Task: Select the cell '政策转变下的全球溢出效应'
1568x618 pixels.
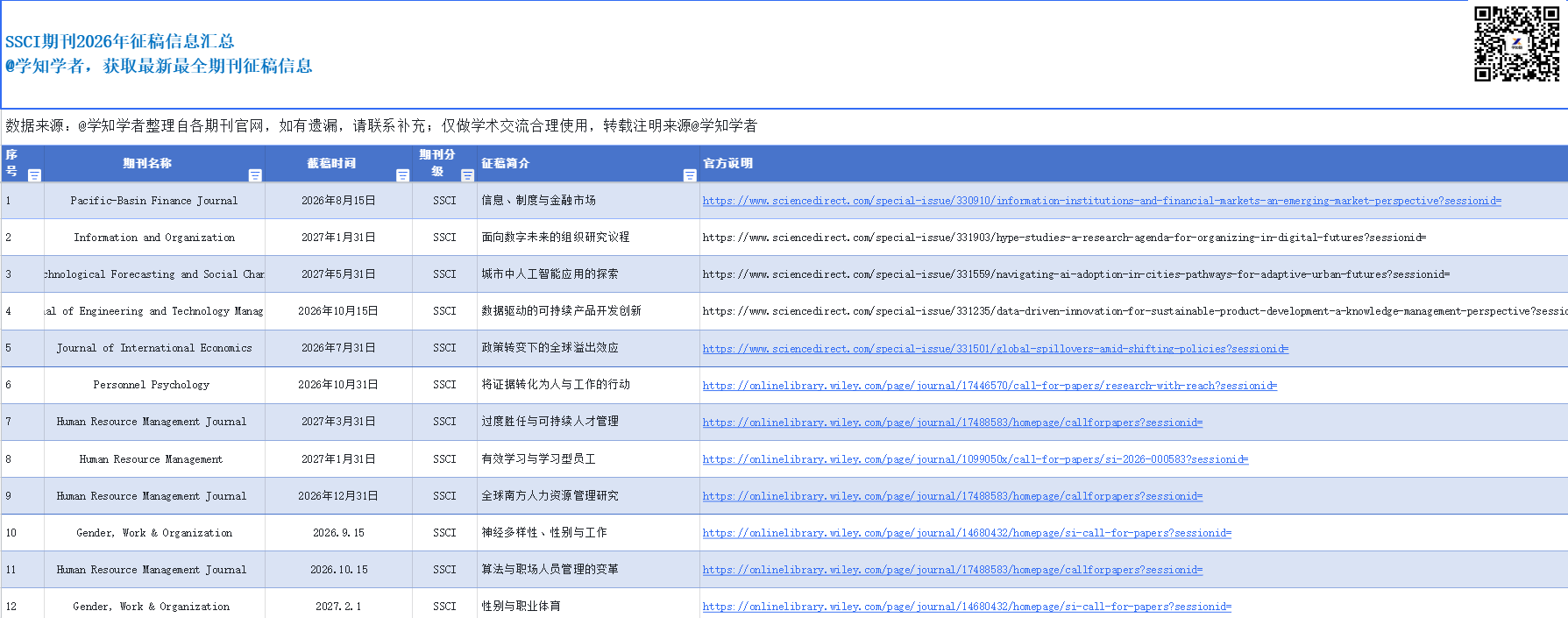Action: coord(588,348)
